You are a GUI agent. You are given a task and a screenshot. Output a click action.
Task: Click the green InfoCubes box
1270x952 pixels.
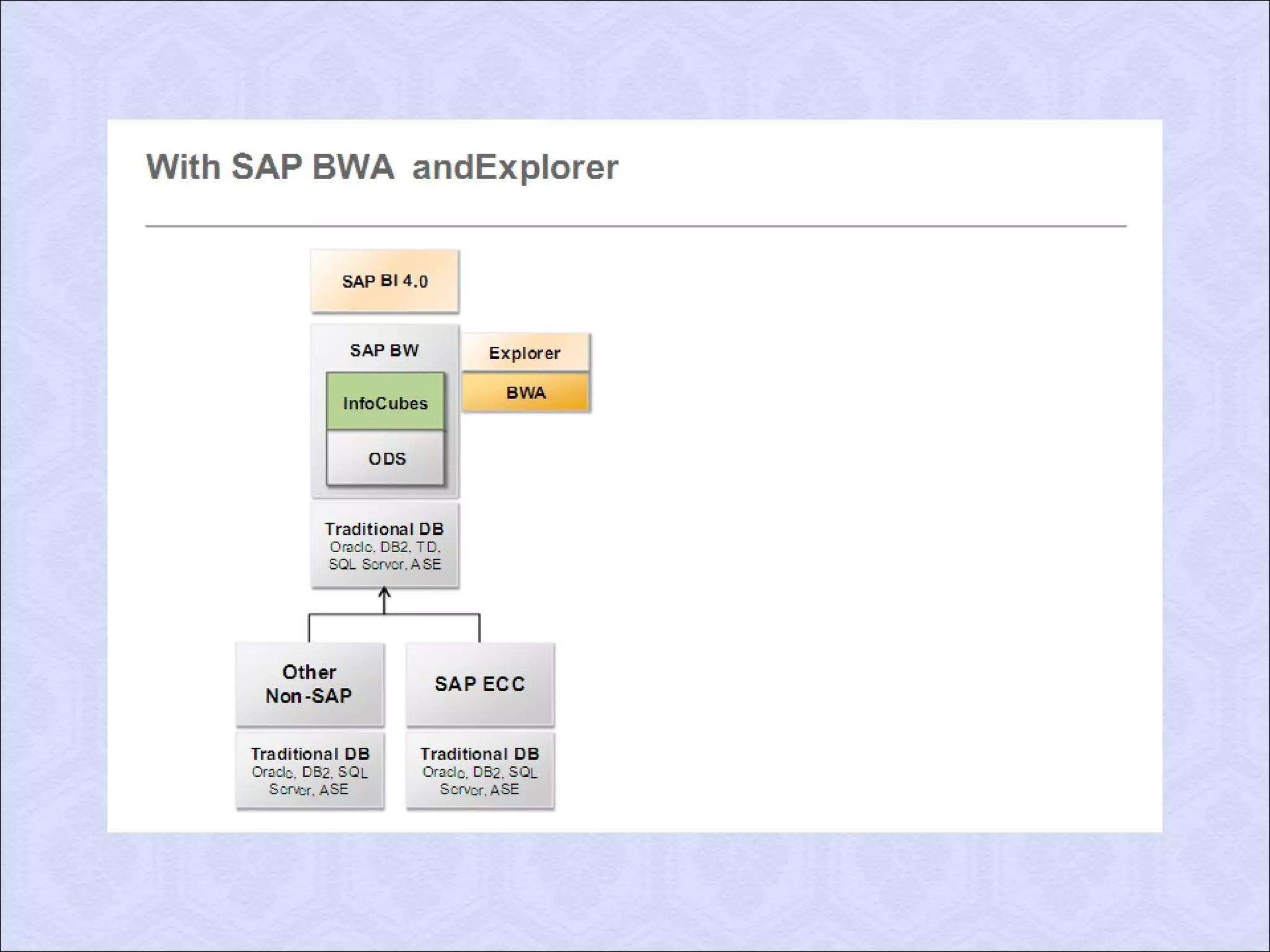point(385,402)
